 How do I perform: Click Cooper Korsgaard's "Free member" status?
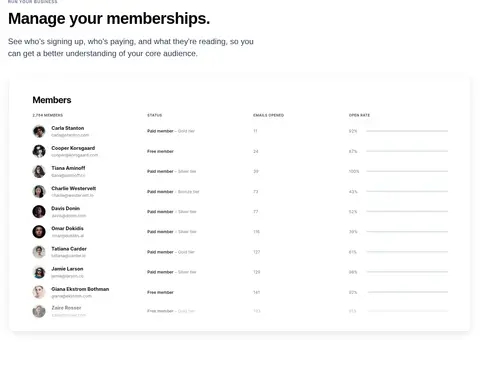pos(160,151)
